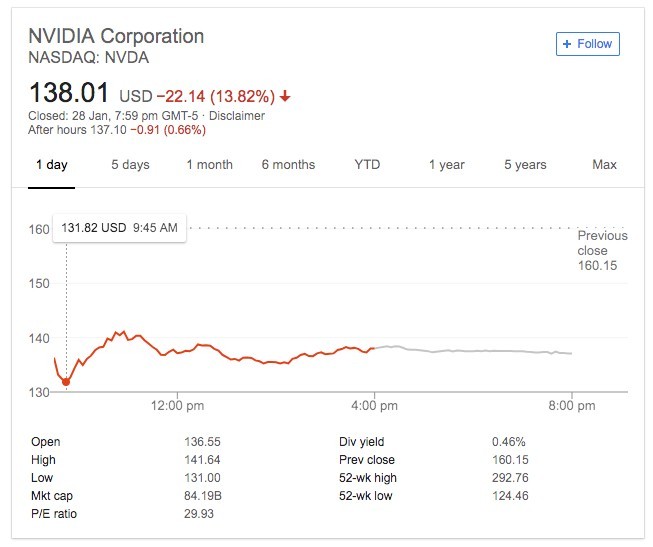Select the Max range tab
The height and width of the screenshot is (547, 653).
(604, 165)
